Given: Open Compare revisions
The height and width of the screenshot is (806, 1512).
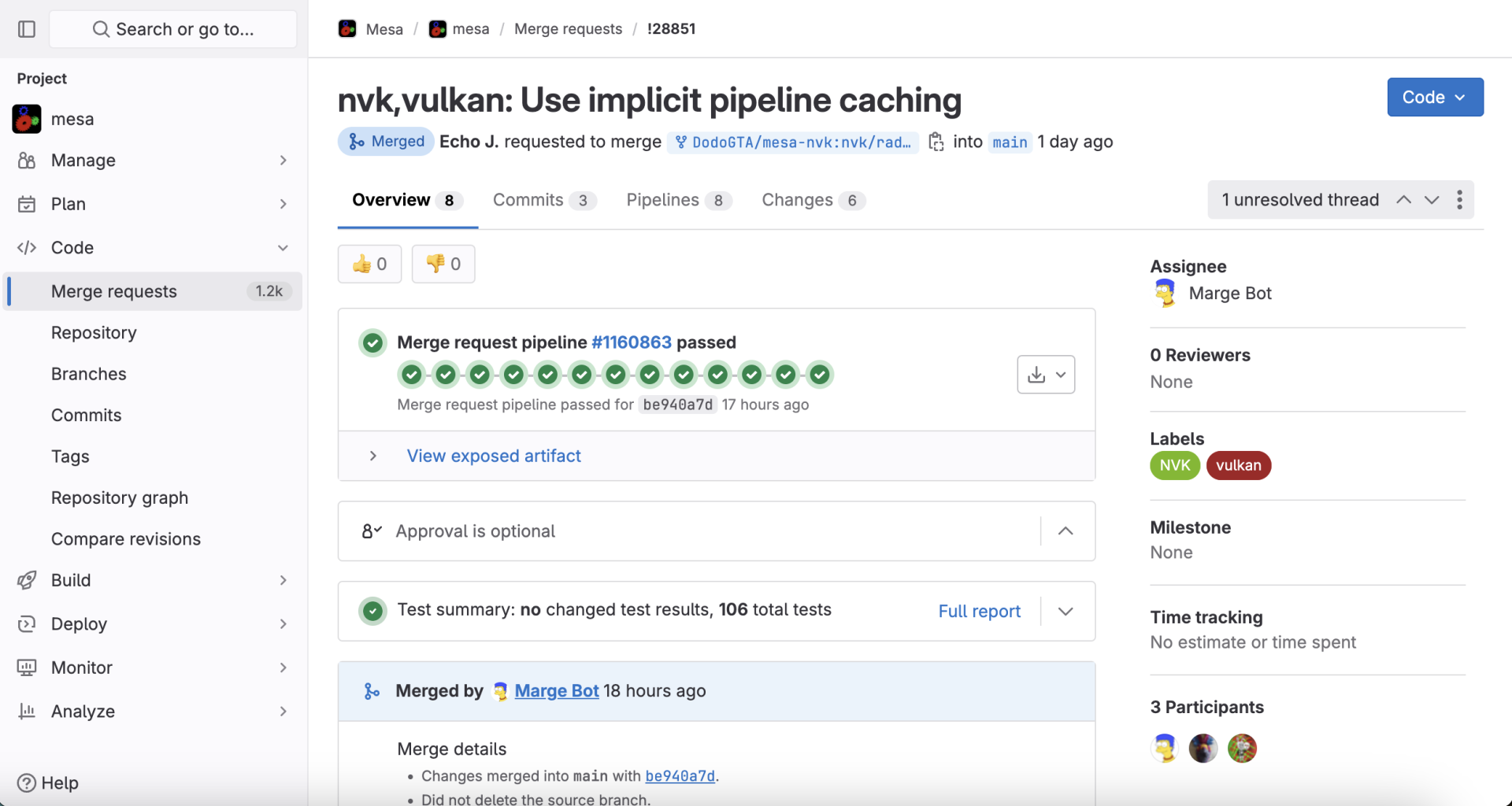Looking at the screenshot, I should point(126,539).
